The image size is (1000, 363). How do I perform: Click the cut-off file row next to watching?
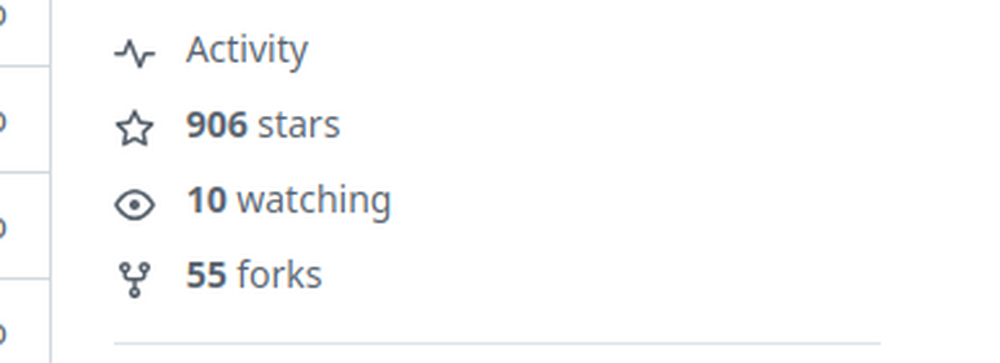coord(25,225)
